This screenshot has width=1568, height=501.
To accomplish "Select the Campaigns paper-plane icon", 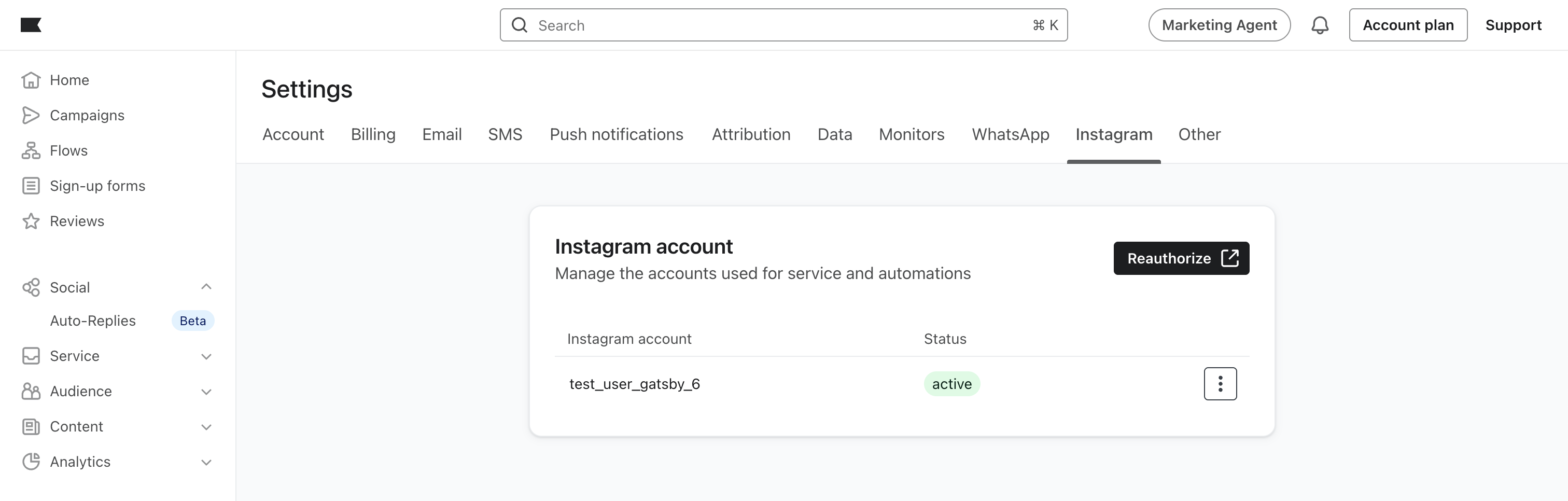I will click(32, 115).
